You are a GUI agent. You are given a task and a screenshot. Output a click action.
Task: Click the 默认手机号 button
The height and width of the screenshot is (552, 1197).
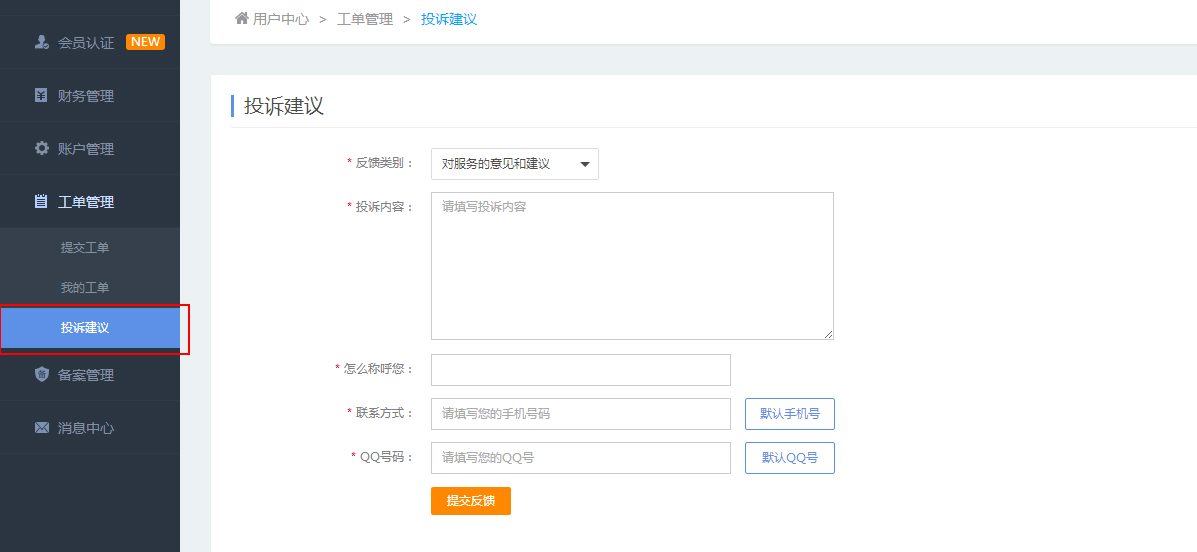click(x=789, y=414)
